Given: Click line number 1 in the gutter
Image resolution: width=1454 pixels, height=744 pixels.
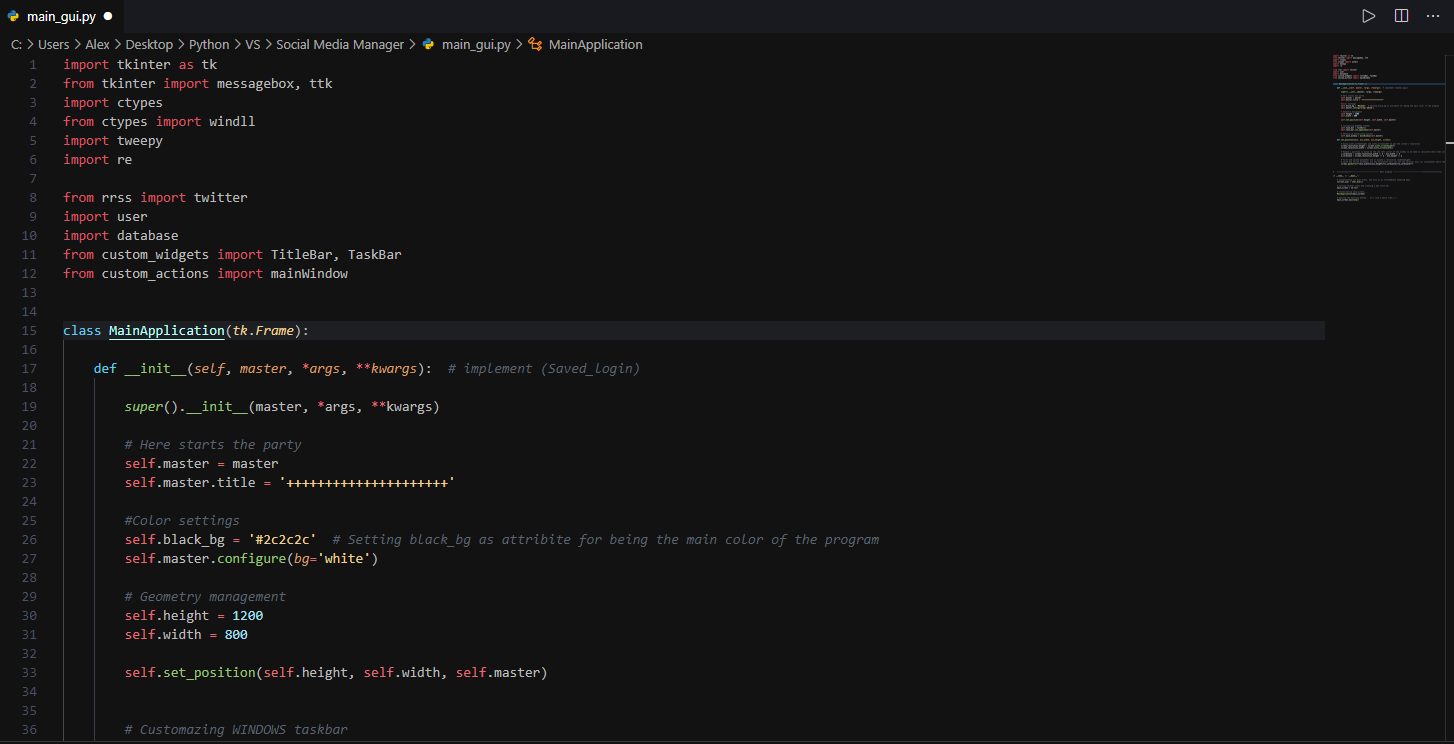Looking at the screenshot, I should [33, 65].
